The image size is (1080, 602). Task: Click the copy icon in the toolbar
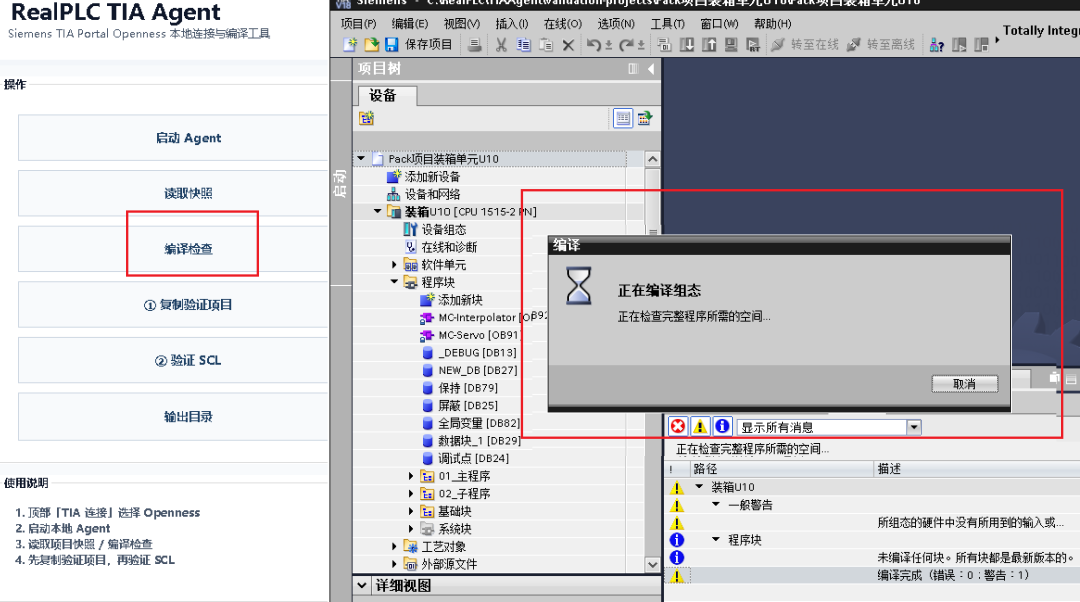(x=523, y=45)
